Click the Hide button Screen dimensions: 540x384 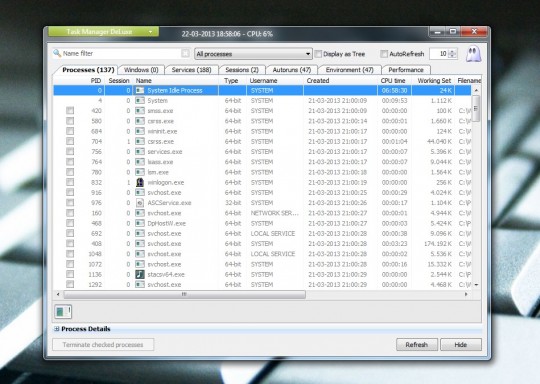click(461, 345)
